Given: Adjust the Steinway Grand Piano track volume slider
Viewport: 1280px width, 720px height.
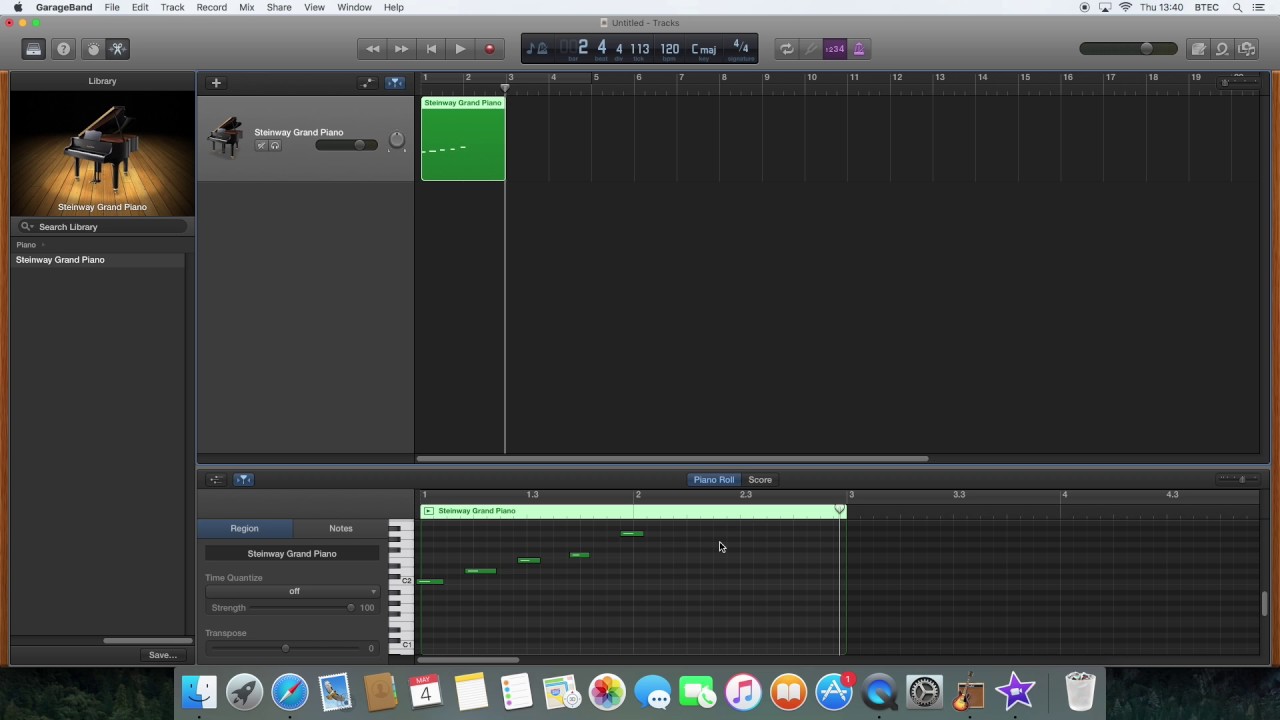Looking at the screenshot, I should point(347,145).
